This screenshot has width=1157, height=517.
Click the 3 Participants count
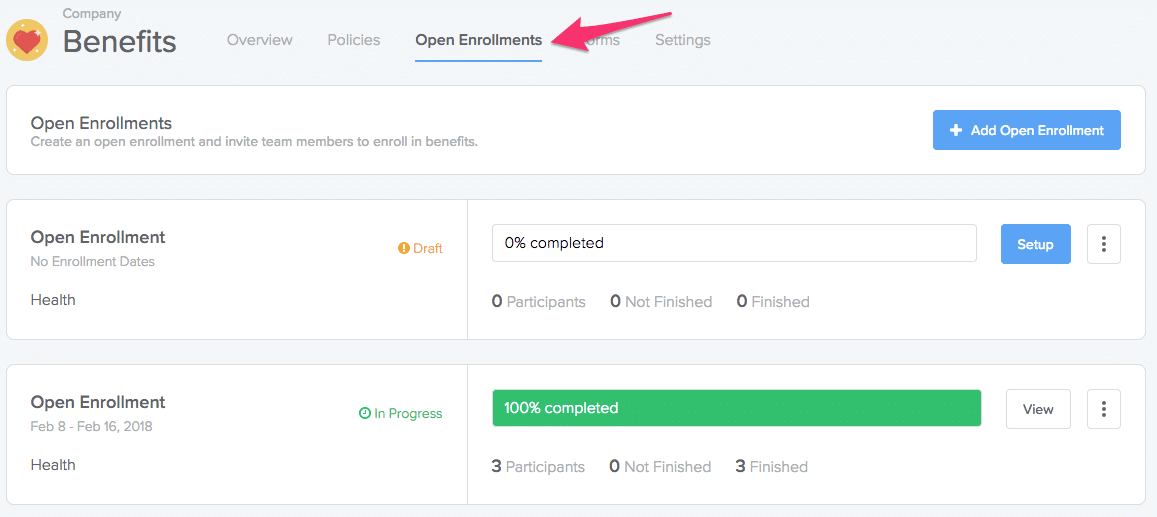pyautogui.click(x=538, y=466)
